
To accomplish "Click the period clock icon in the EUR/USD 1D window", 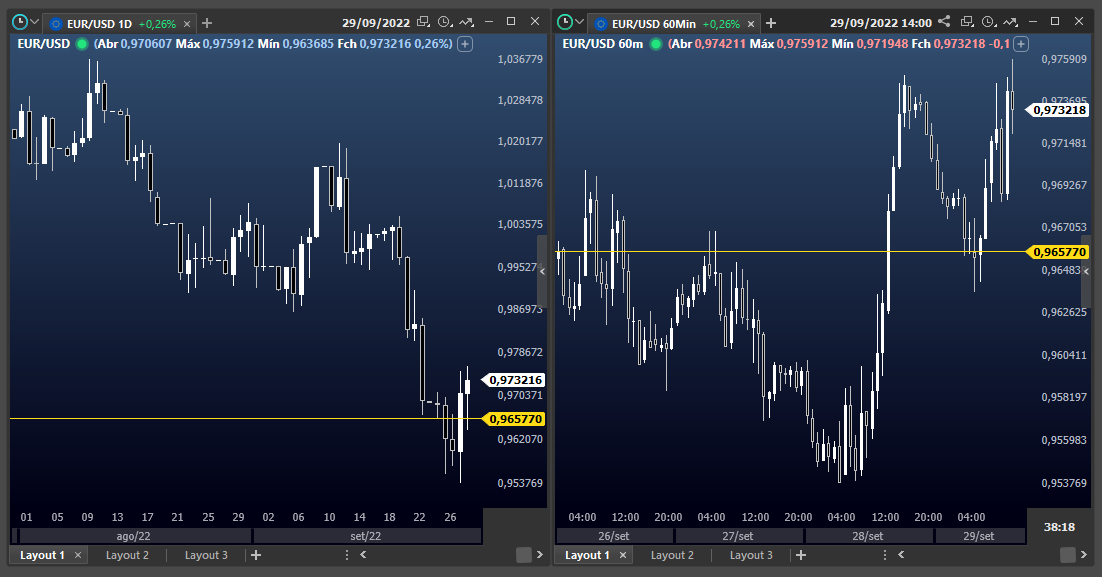I will (444, 21).
